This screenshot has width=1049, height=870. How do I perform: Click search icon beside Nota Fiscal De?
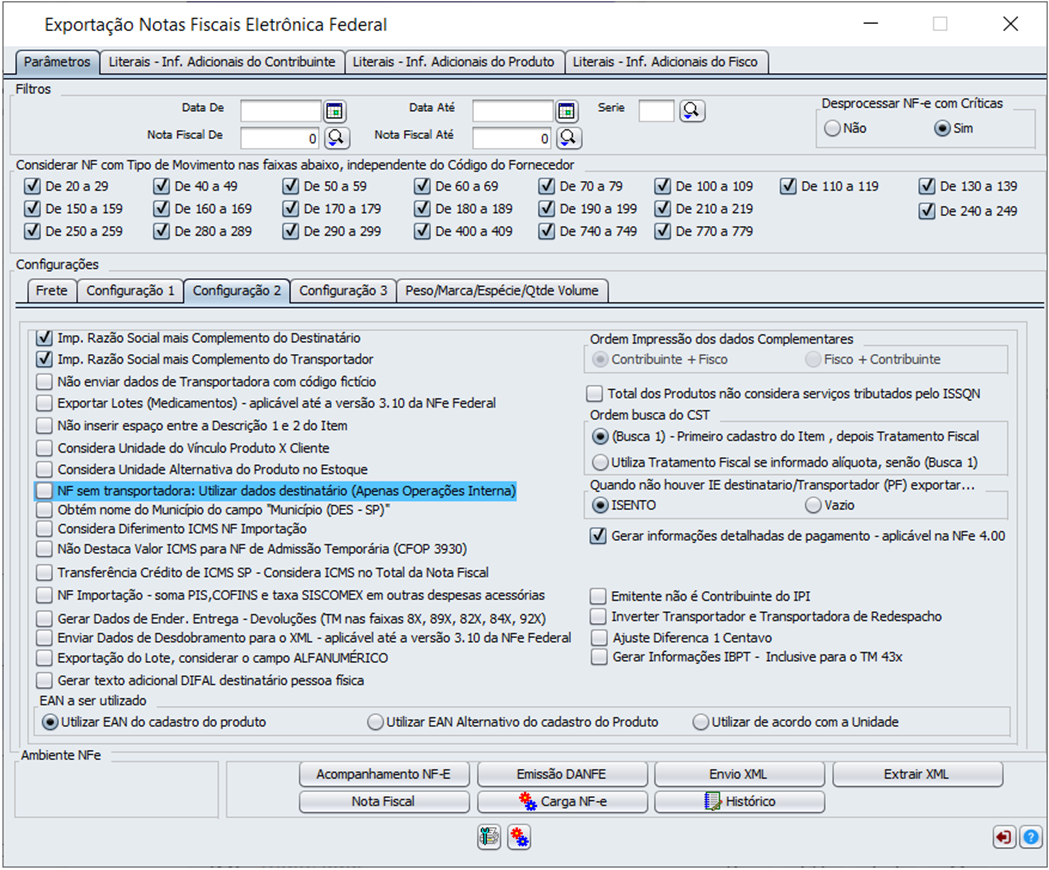tap(336, 138)
